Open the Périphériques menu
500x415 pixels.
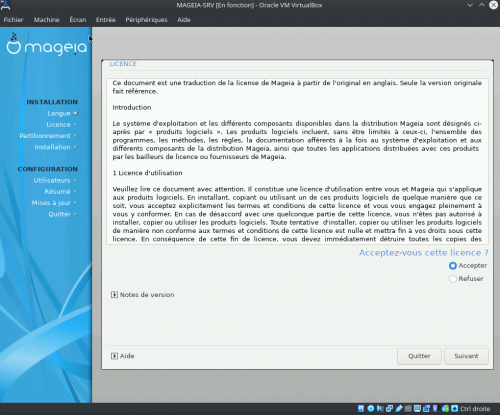(146, 20)
